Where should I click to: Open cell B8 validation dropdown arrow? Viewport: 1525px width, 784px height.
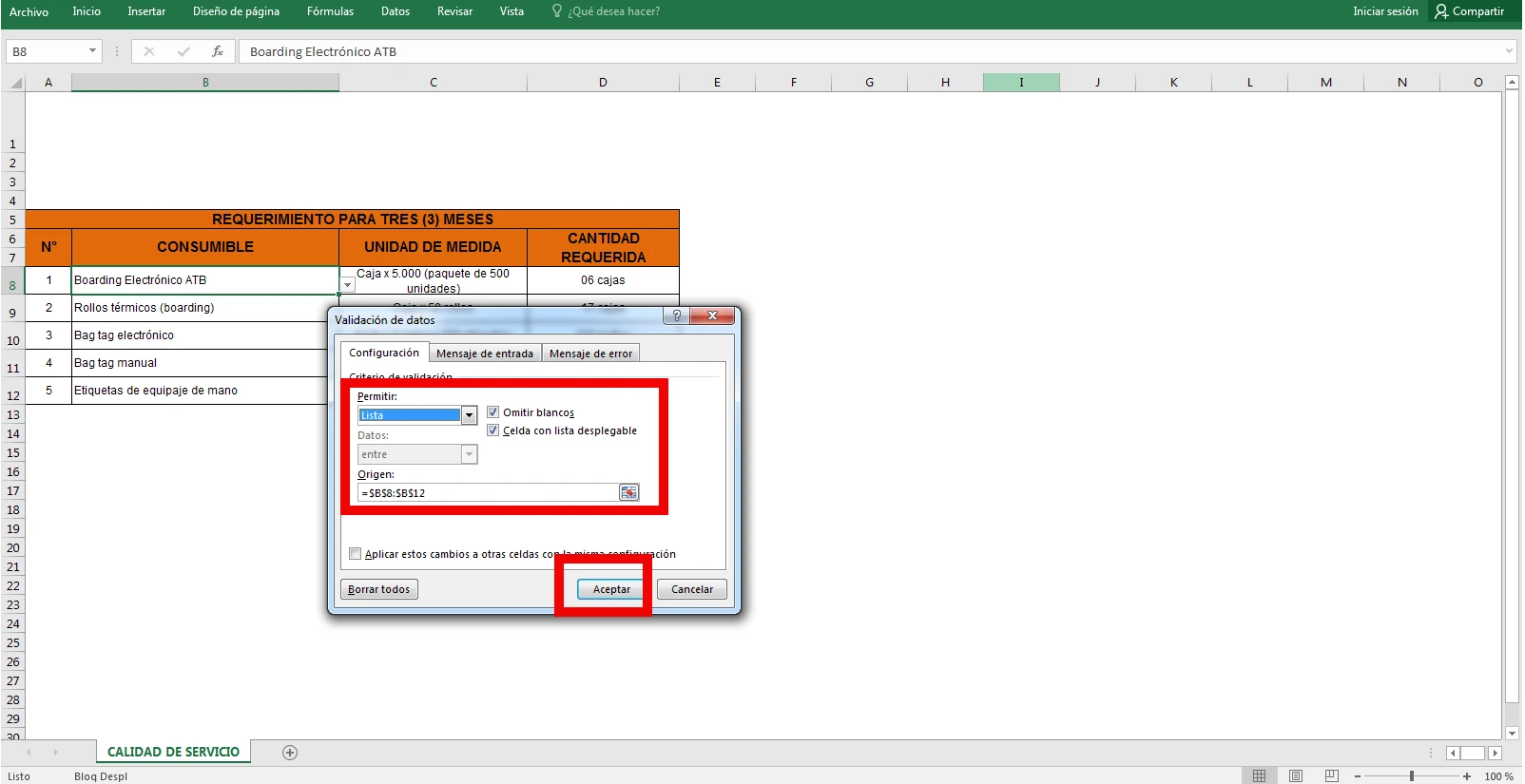tap(348, 285)
